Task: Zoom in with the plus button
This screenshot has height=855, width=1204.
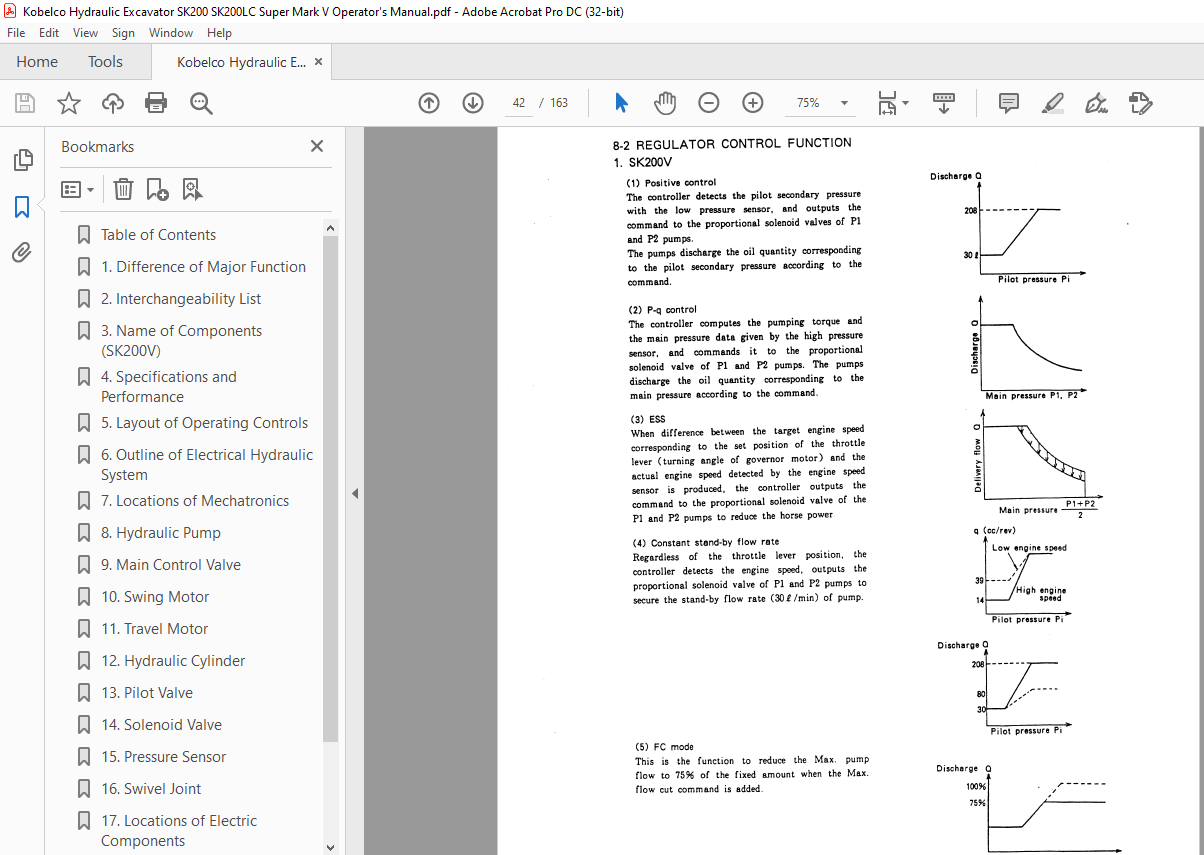Action: coord(753,103)
